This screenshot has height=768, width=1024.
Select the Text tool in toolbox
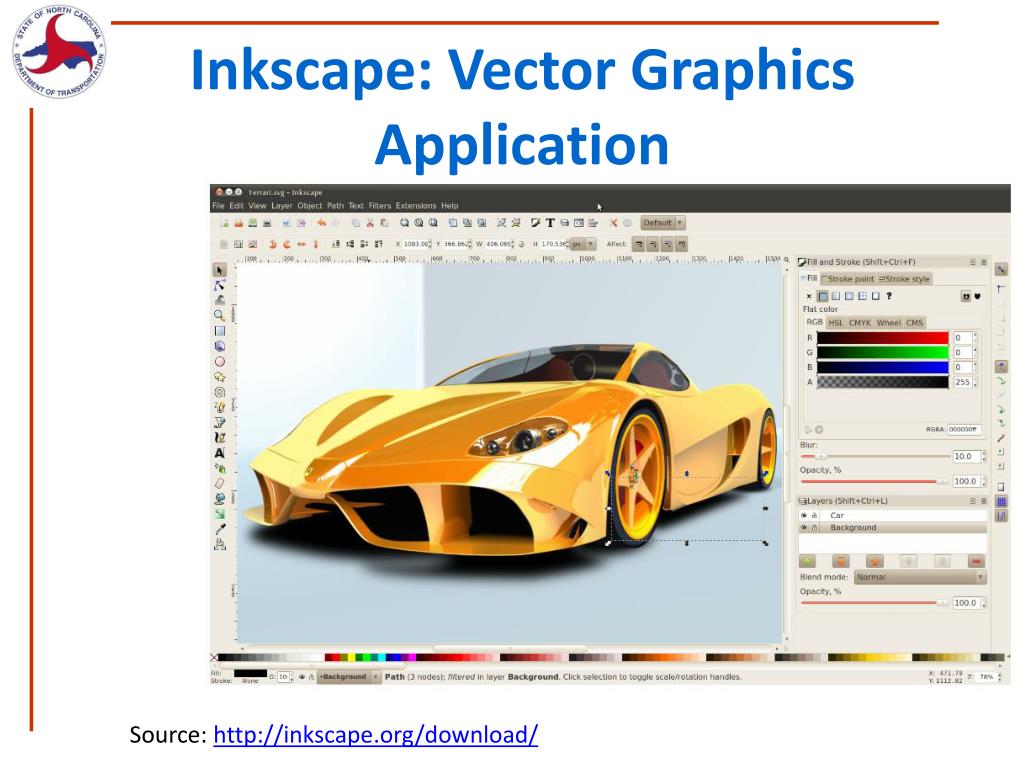(x=219, y=453)
